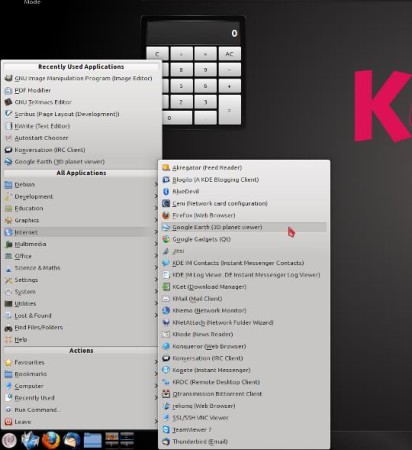Click the Scribus page layout icon
This screenshot has width=412, height=450.
(x=8, y=114)
